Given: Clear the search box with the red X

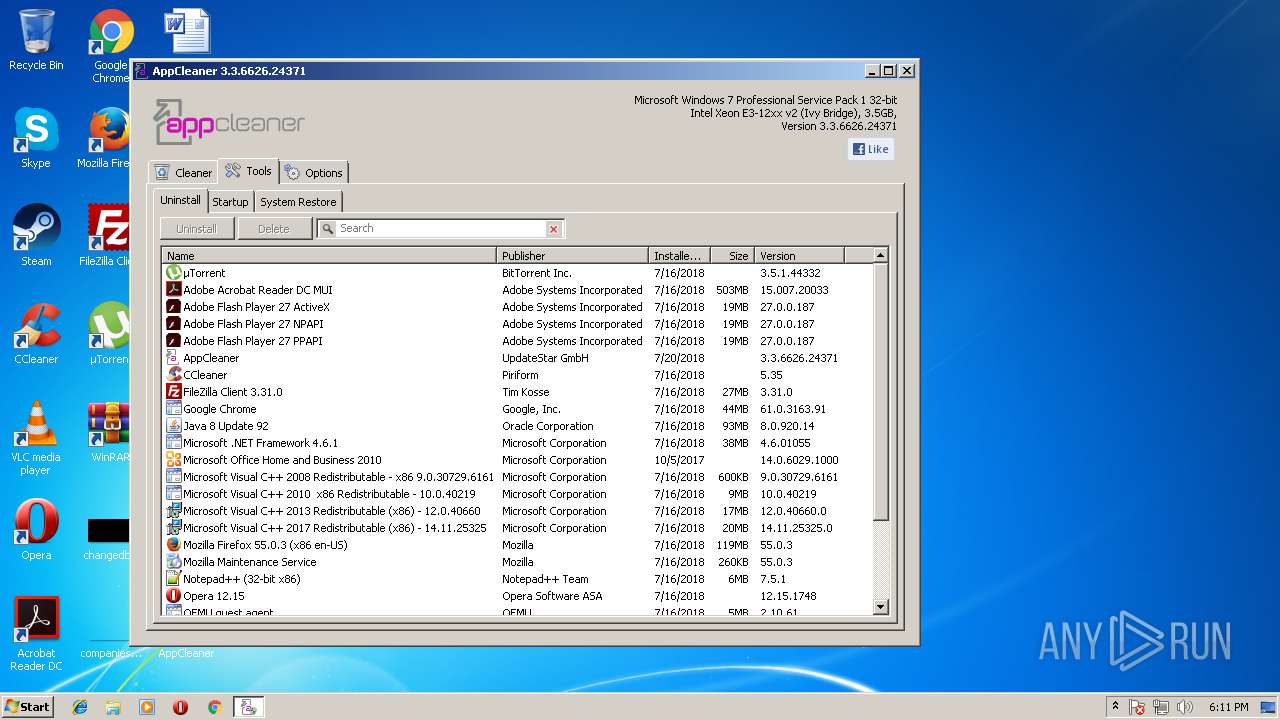Looking at the screenshot, I should click(553, 229).
